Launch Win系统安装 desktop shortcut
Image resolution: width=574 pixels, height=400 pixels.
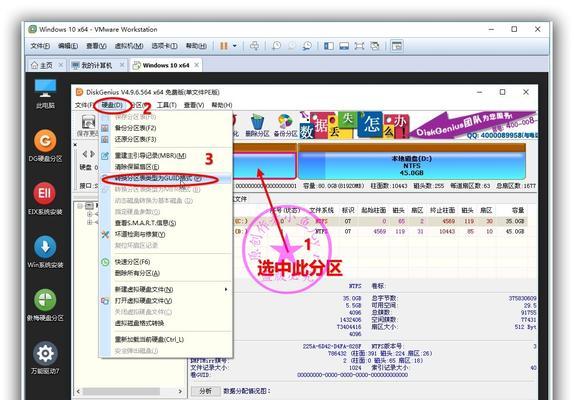tap(45, 252)
